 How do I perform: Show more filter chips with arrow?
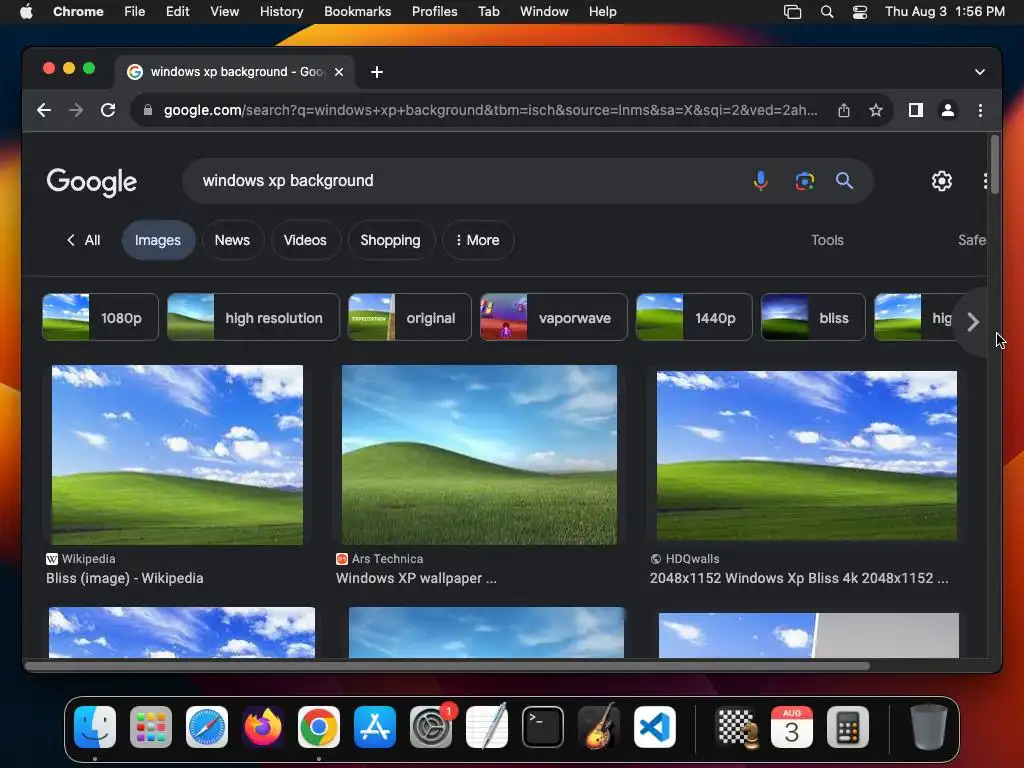[x=973, y=321]
